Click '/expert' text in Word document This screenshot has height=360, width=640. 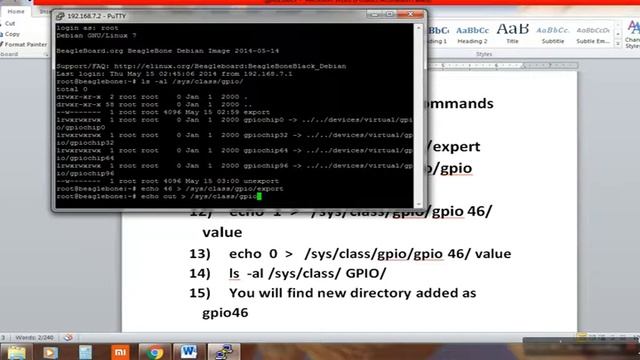[x=453, y=147]
